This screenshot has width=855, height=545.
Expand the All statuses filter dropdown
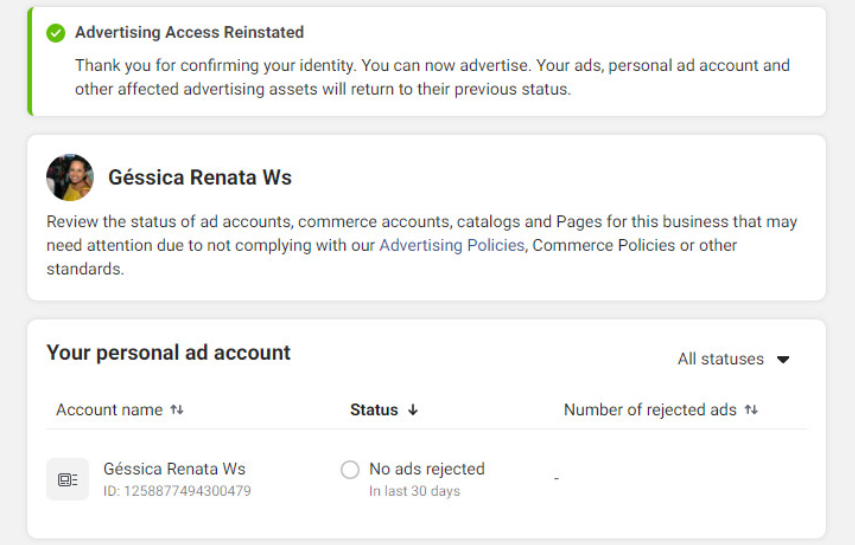coord(733,359)
